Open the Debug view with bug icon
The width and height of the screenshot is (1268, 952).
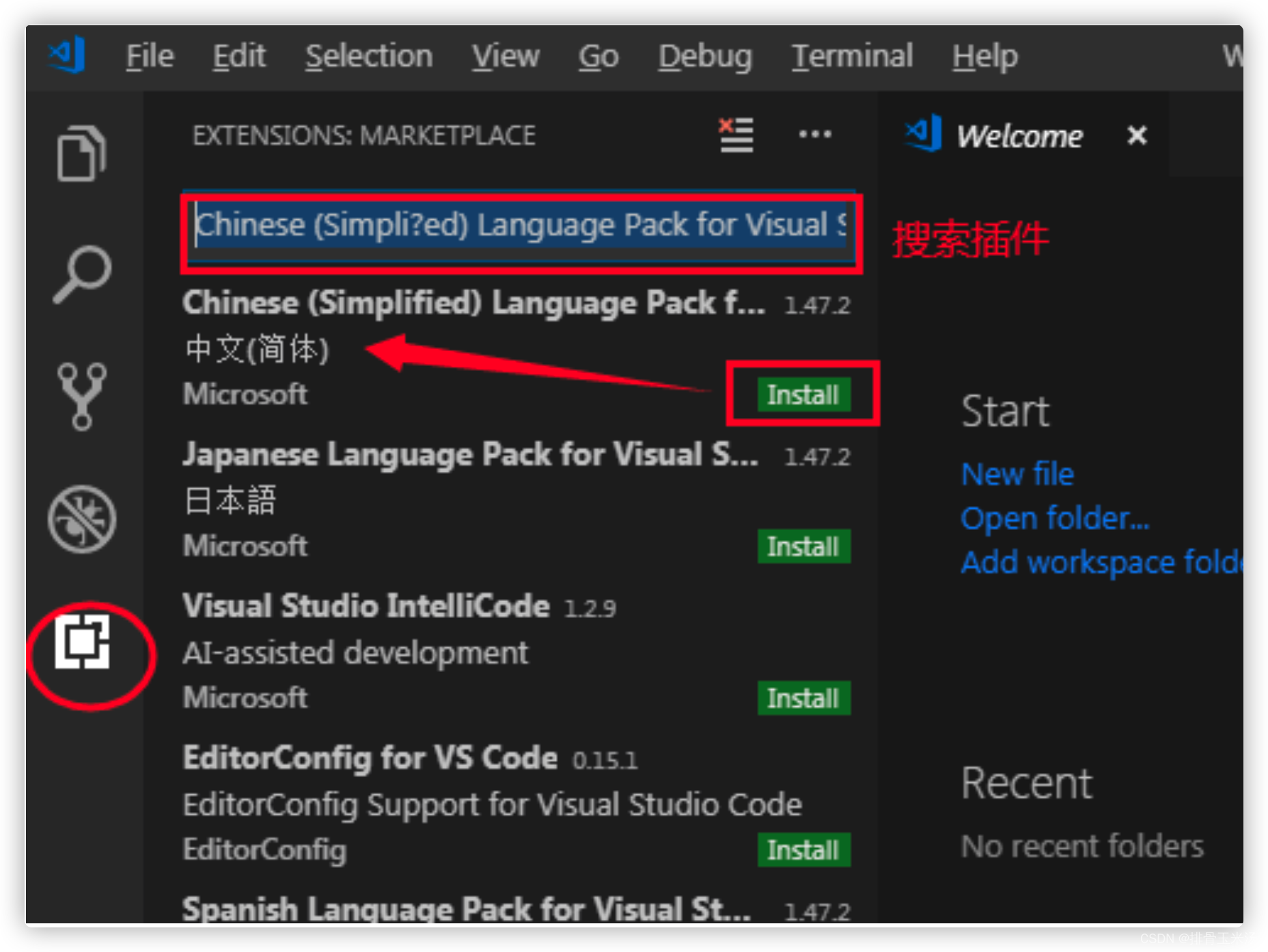(82, 519)
